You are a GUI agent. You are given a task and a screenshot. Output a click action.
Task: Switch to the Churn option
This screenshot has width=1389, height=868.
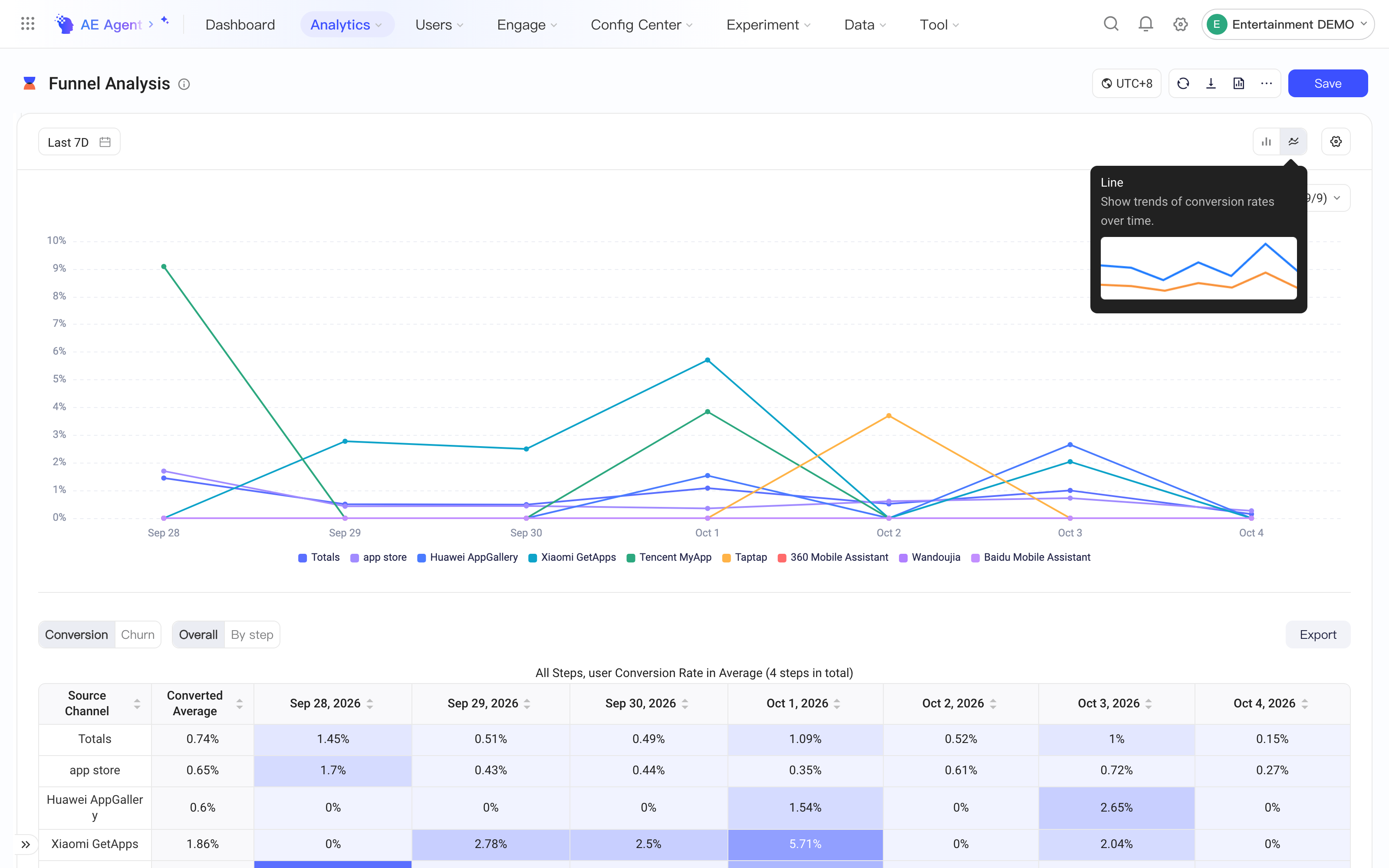pos(138,635)
